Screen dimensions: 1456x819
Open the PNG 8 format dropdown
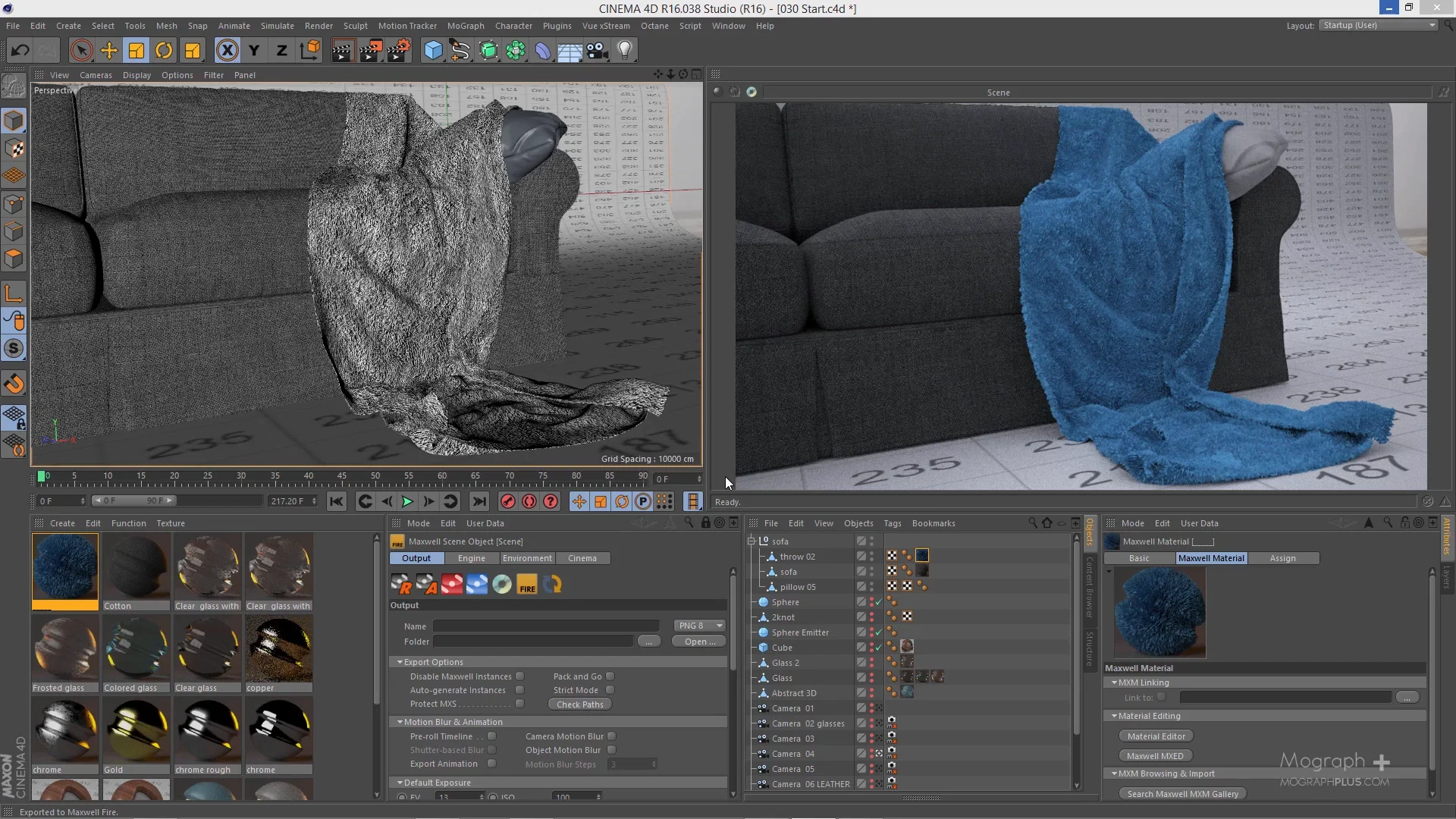[698, 626]
